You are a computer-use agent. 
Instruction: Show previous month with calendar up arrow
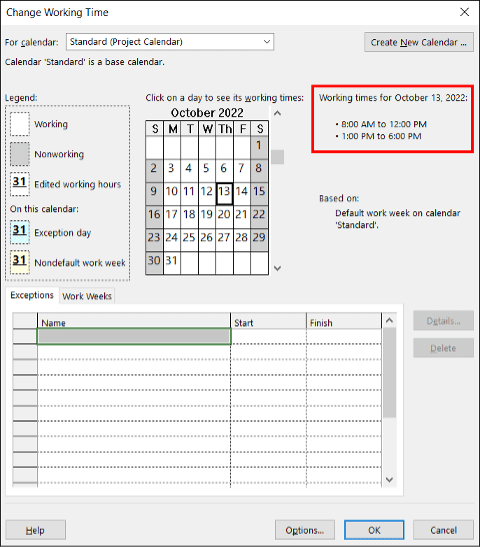click(x=277, y=113)
